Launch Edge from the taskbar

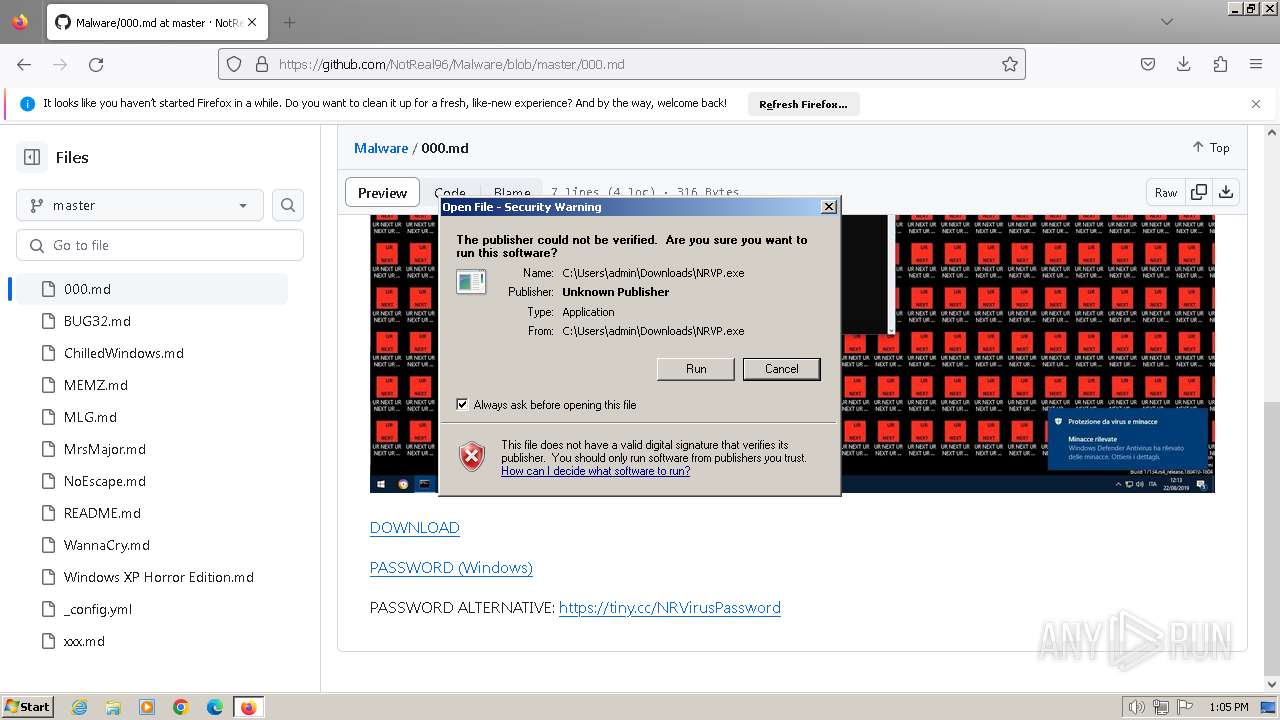tap(215, 707)
